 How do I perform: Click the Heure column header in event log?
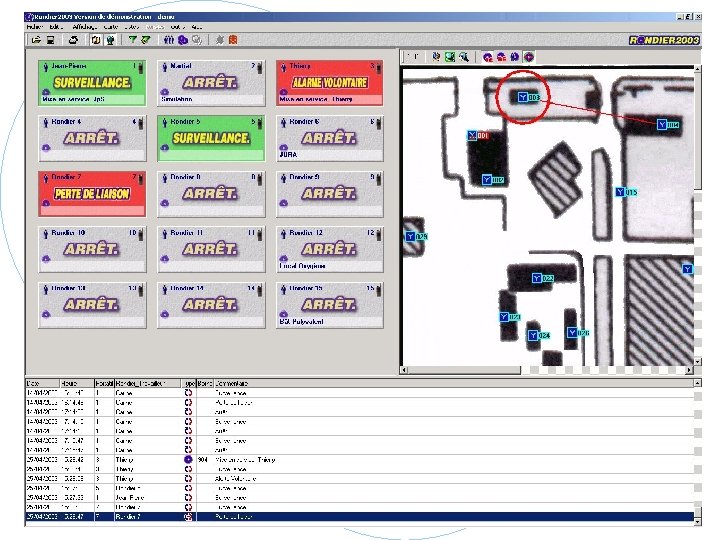click(x=77, y=383)
